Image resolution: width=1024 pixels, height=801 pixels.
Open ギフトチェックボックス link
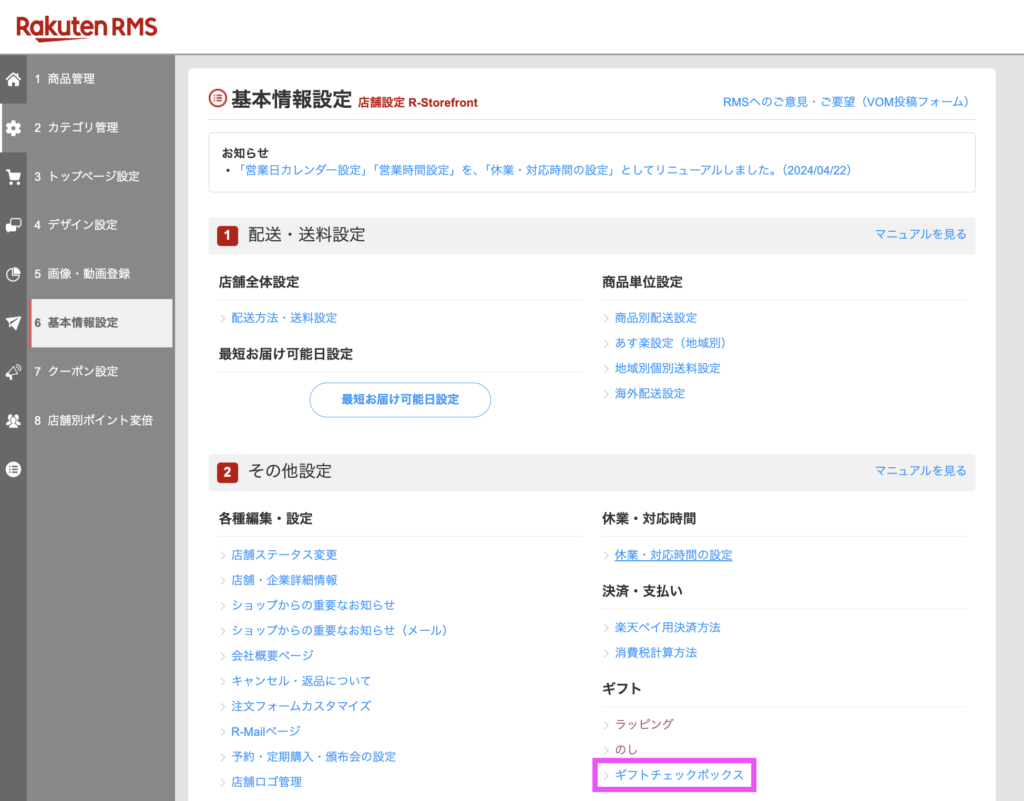pos(679,775)
